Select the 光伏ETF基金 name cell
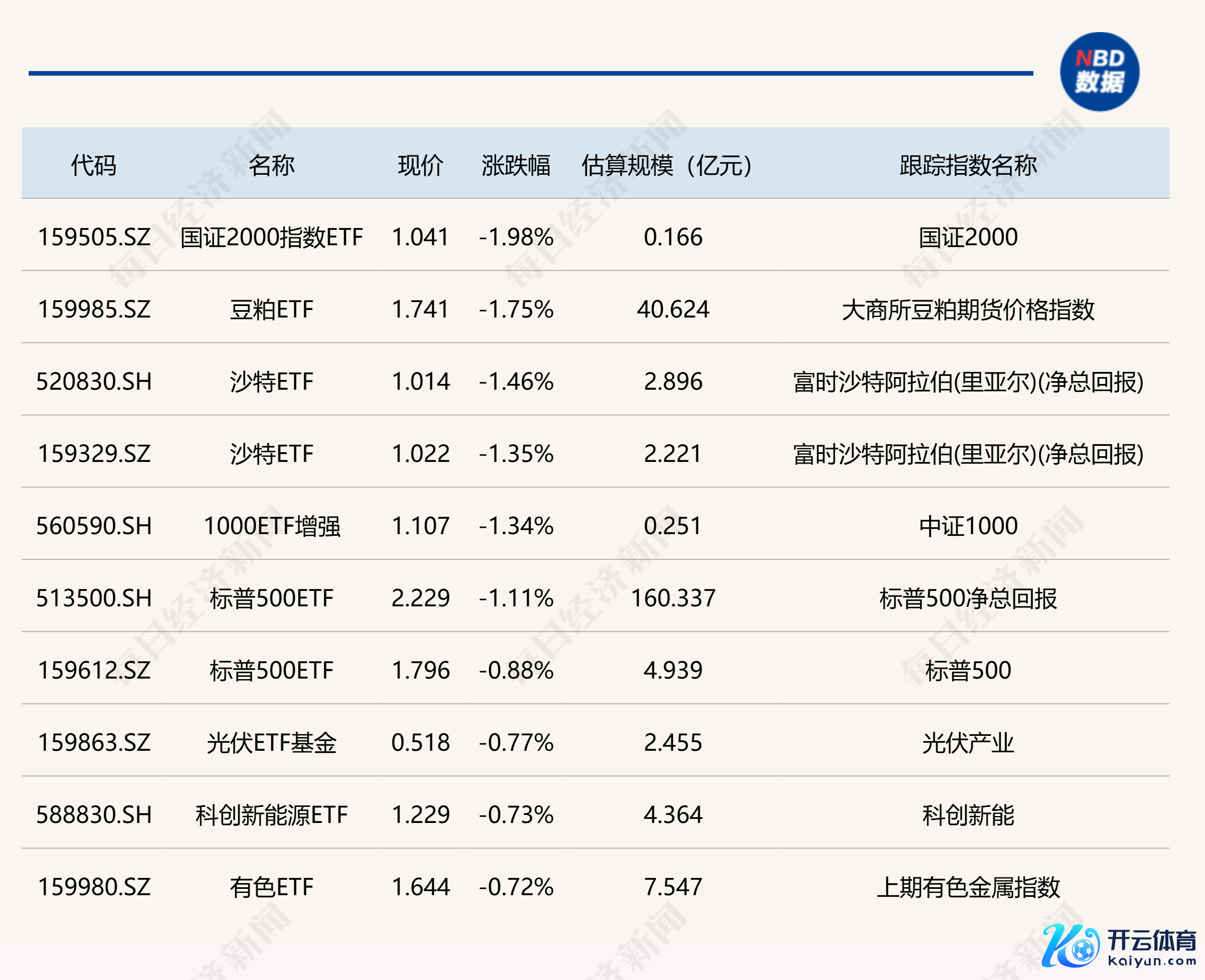Image resolution: width=1205 pixels, height=980 pixels. [x=271, y=743]
